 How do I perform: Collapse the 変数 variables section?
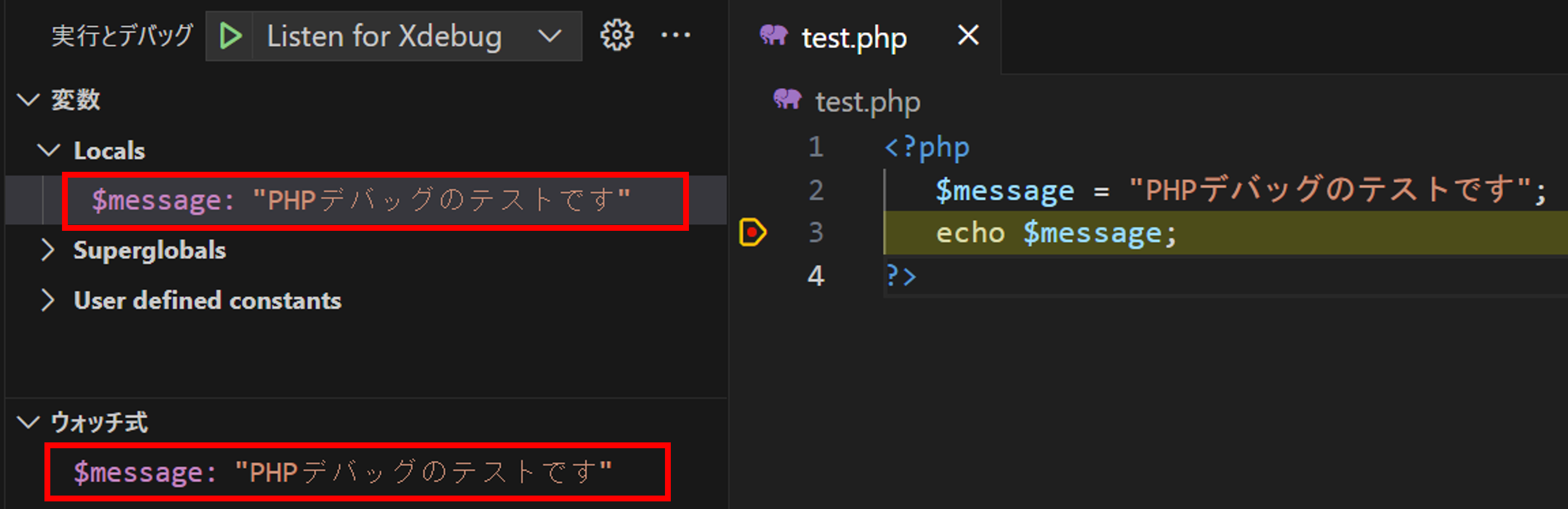27,99
